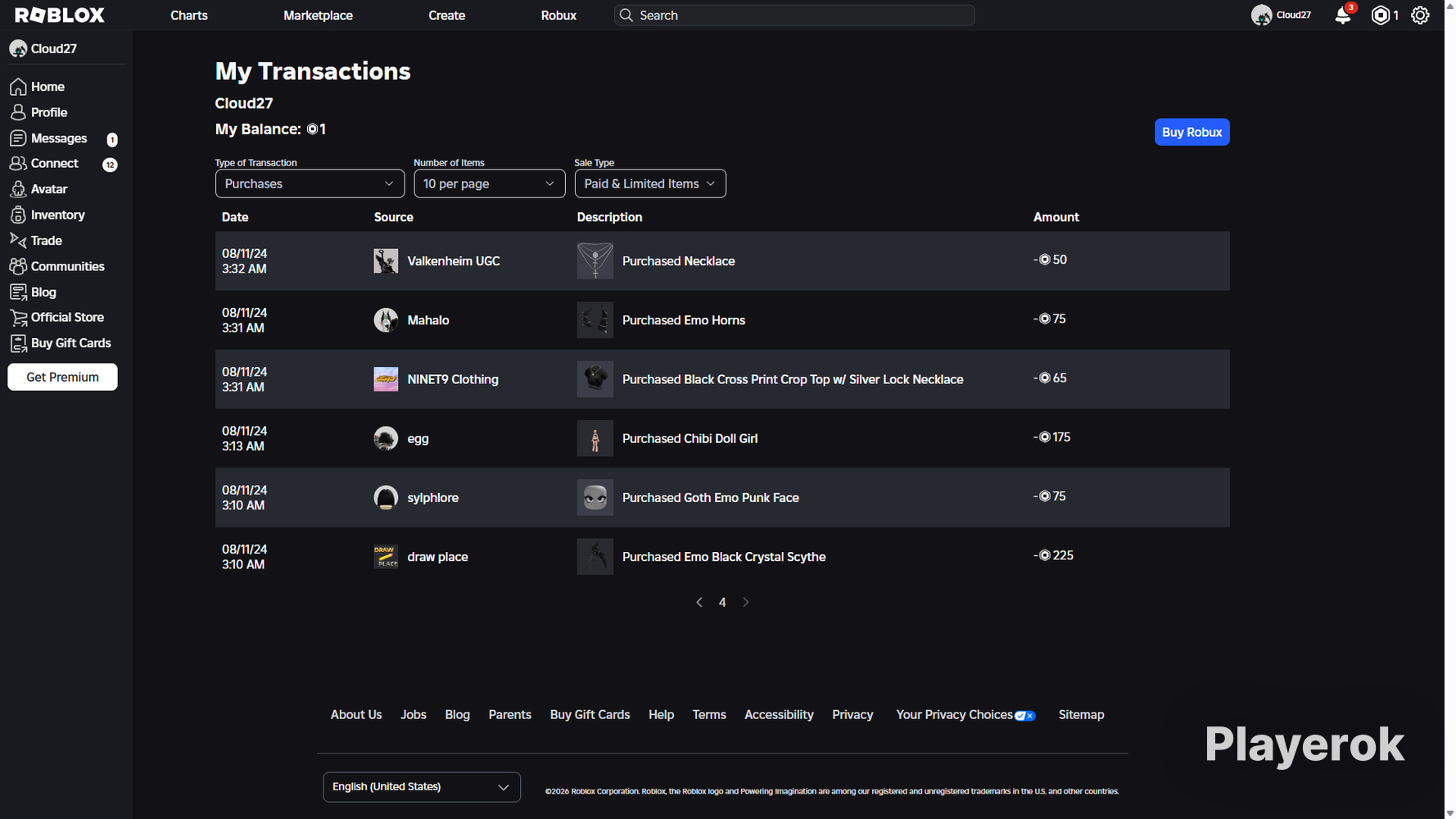Open the Black Cross Print Crop Top thumbnail

[x=595, y=379]
